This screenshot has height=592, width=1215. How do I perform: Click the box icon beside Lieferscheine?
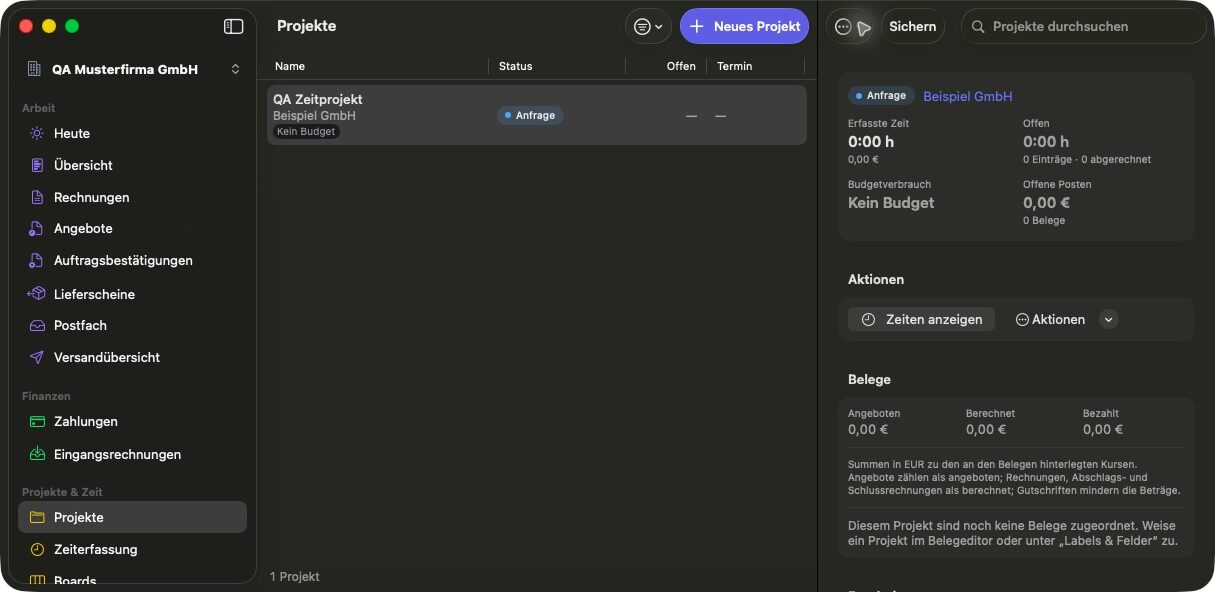[37, 294]
